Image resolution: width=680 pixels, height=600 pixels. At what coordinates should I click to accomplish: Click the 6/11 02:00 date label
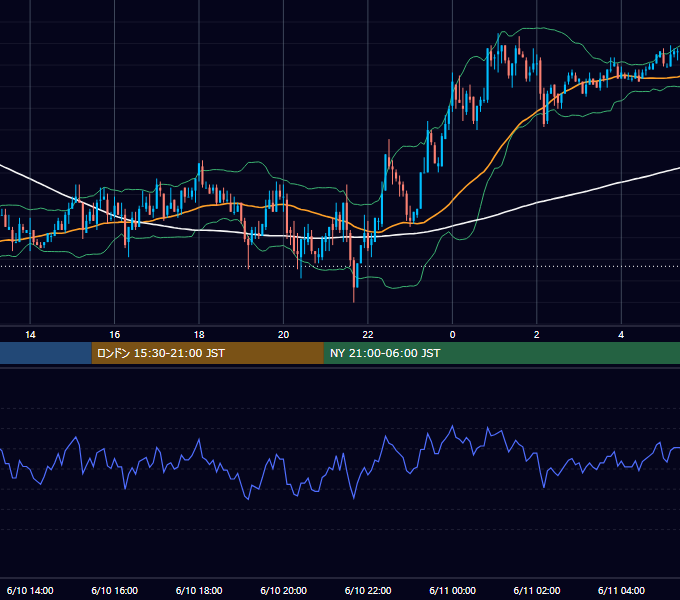[537, 590]
